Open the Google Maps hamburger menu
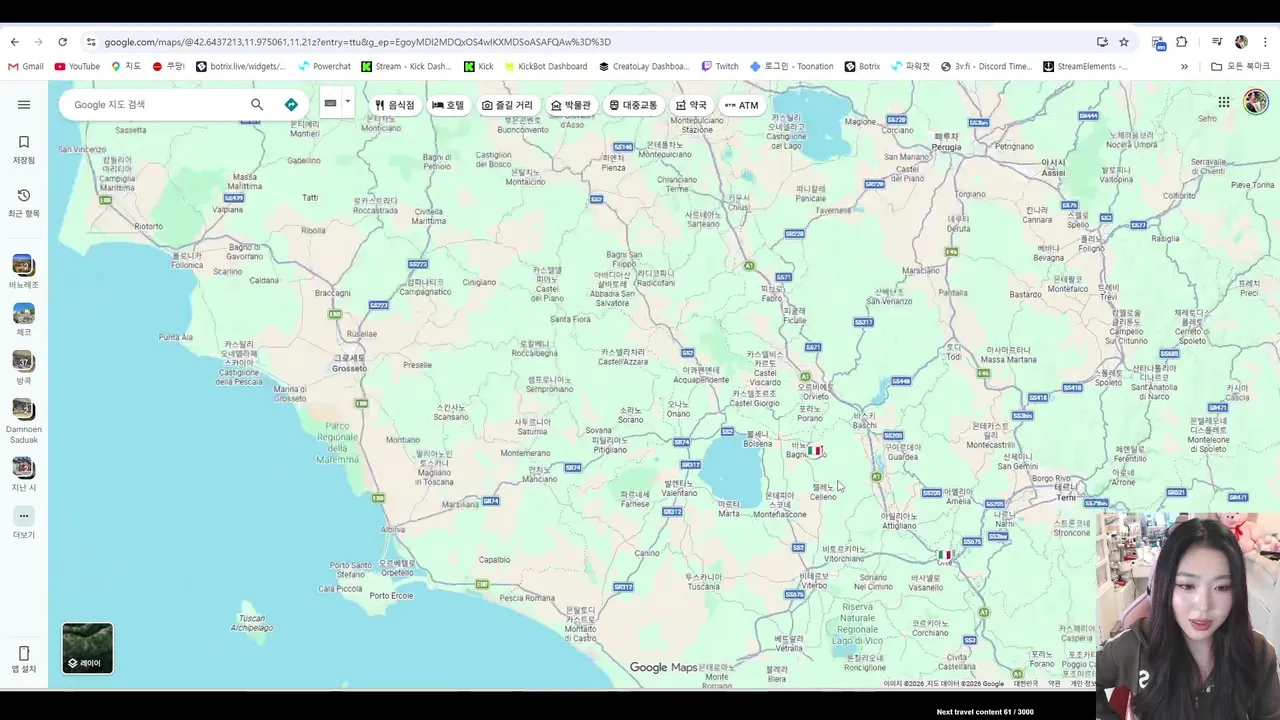This screenshot has height=720, width=1280. point(24,104)
